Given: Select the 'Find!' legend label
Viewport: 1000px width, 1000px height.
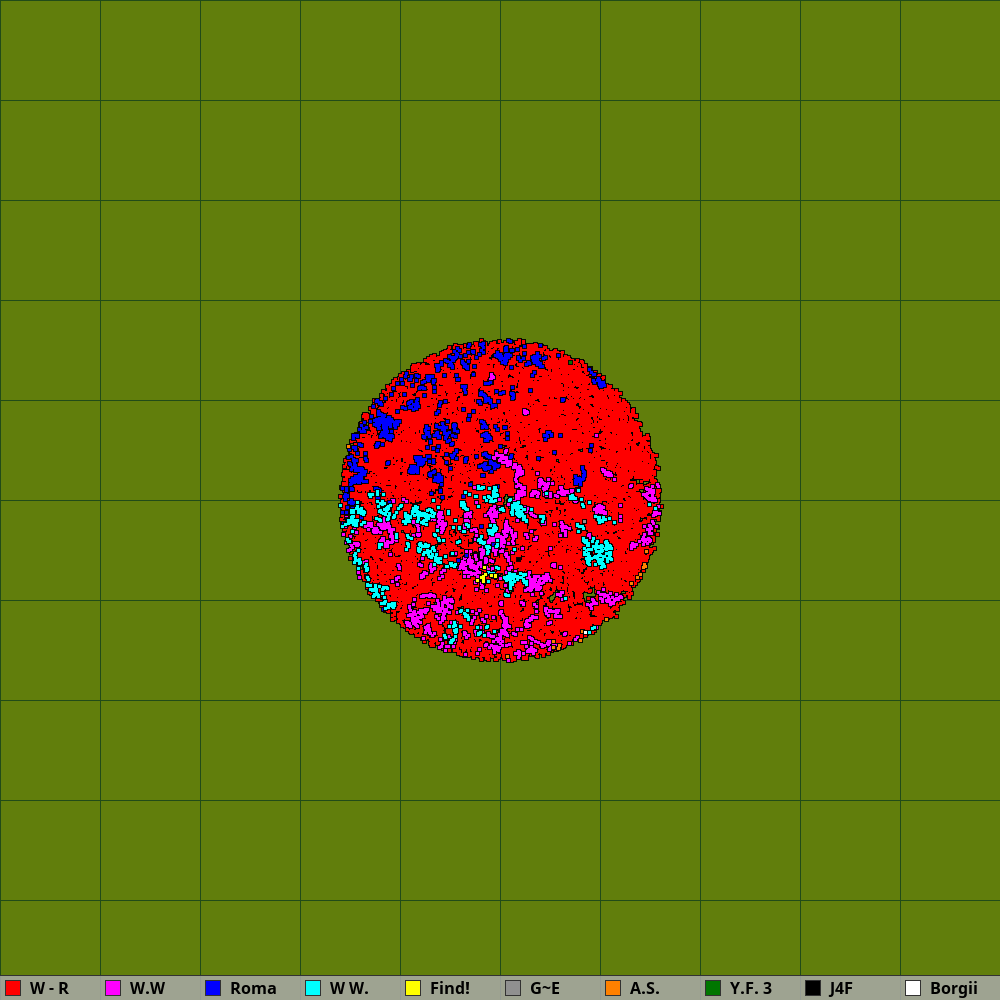Looking at the screenshot, I should tap(450, 989).
